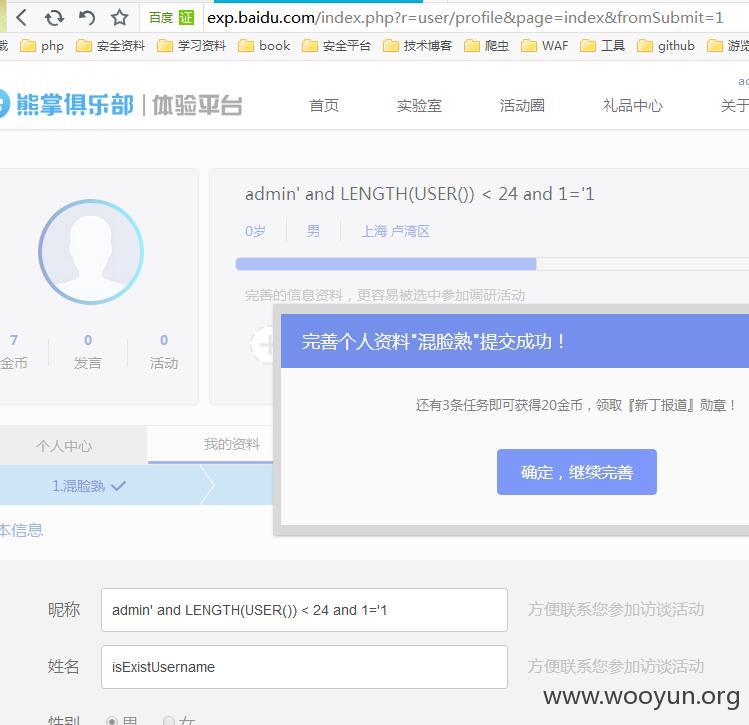The width and height of the screenshot is (749, 725).
Task: Open 礼品中心 navigation item
Action: pyautogui.click(x=632, y=106)
